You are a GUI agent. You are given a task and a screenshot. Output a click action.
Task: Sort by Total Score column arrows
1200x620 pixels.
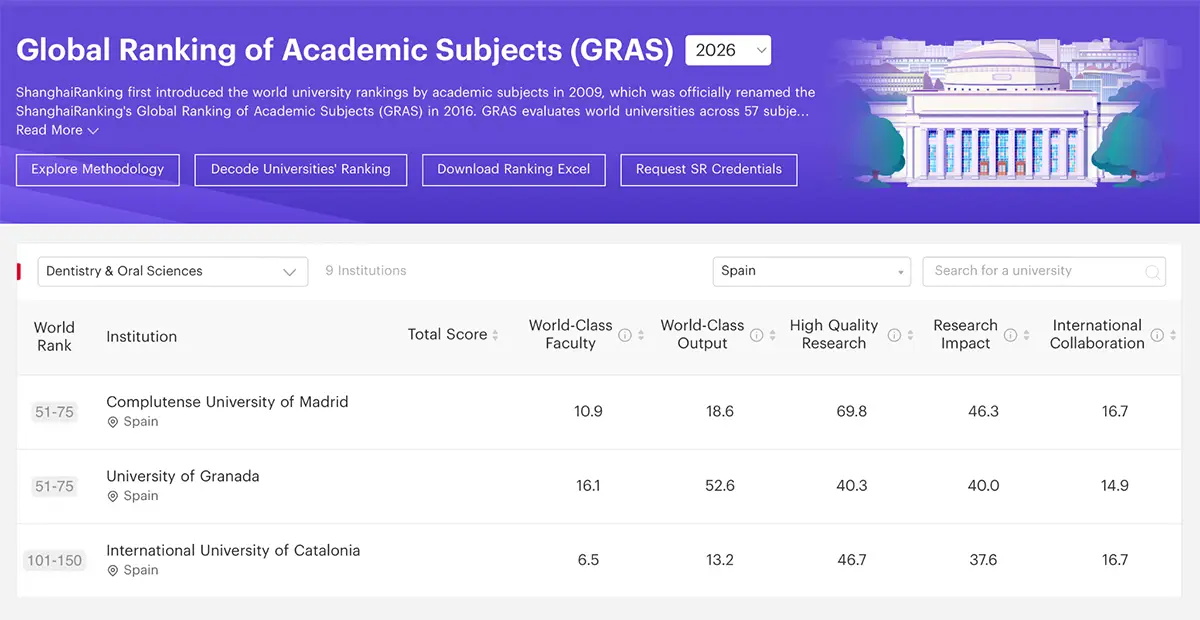point(496,335)
